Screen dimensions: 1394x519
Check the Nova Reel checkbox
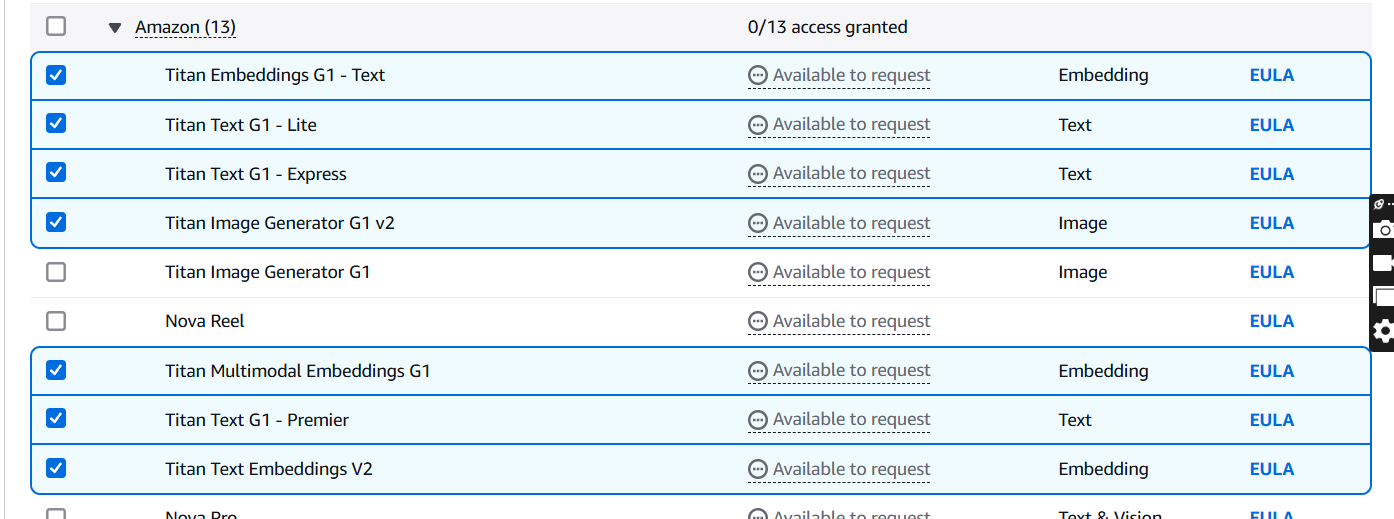click(56, 321)
